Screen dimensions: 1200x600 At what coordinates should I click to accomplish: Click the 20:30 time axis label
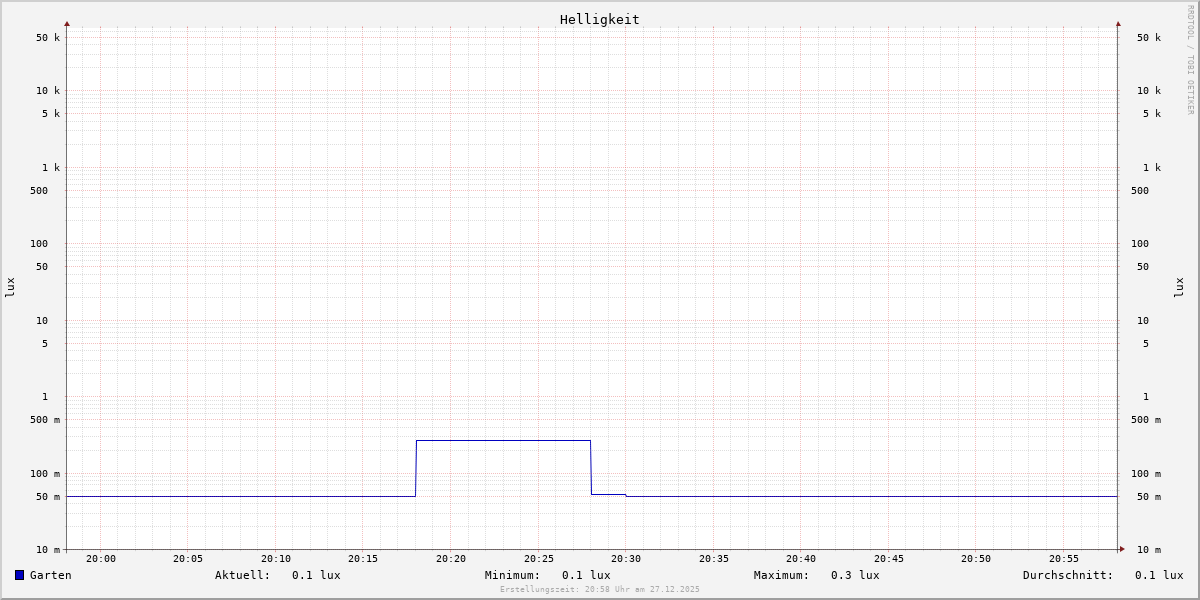[x=626, y=559]
